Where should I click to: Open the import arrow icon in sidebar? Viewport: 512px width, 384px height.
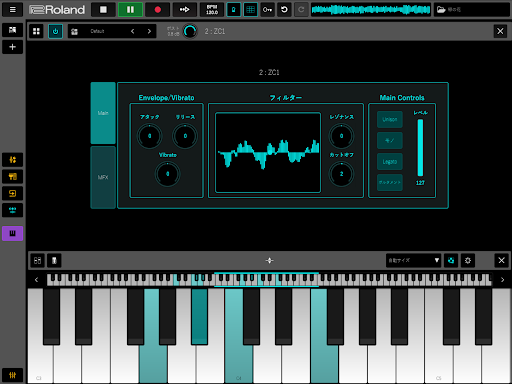12,193
